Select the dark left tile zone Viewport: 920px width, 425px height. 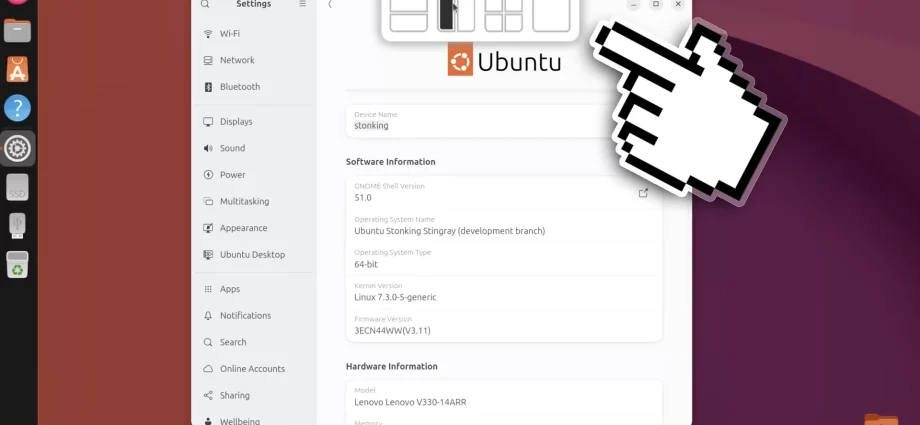click(x=447, y=15)
